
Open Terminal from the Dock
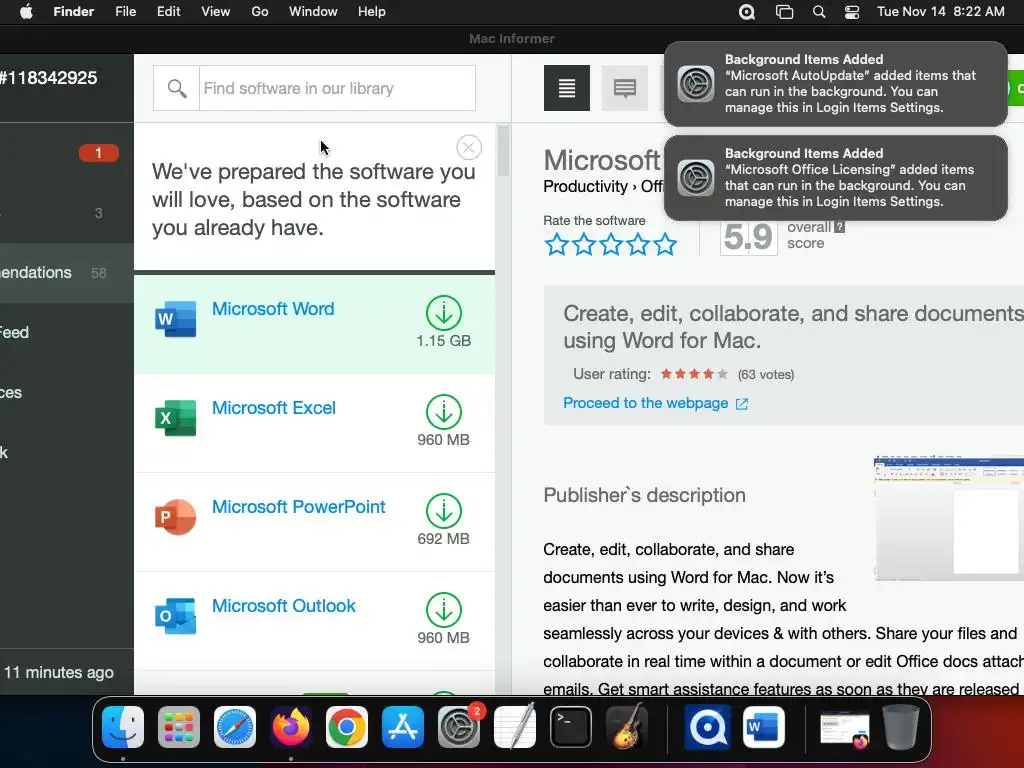click(571, 727)
